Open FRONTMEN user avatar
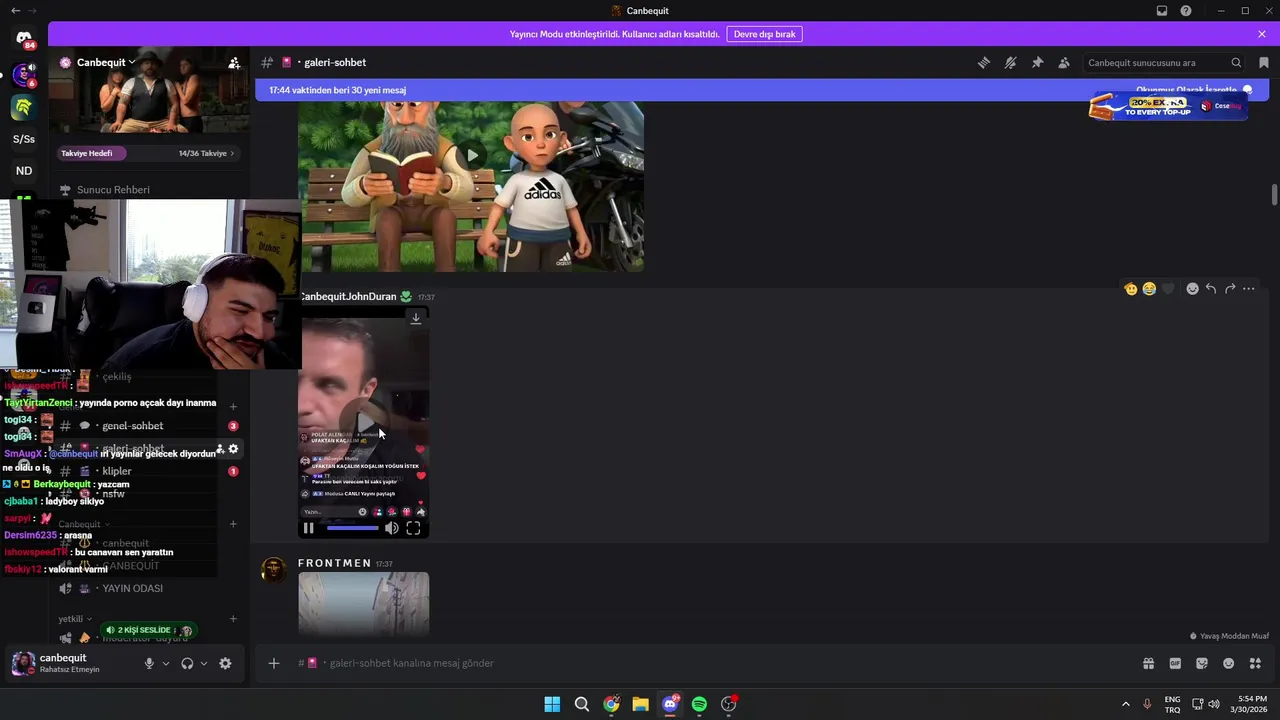 pyautogui.click(x=273, y=570)
